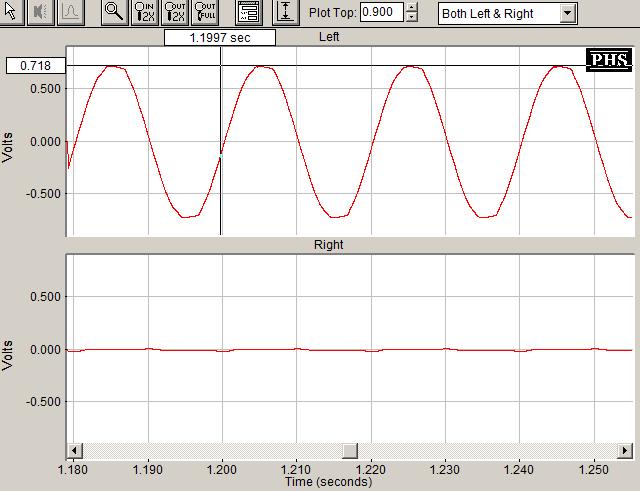Click the Left channel plot title

tap(329, 37)
